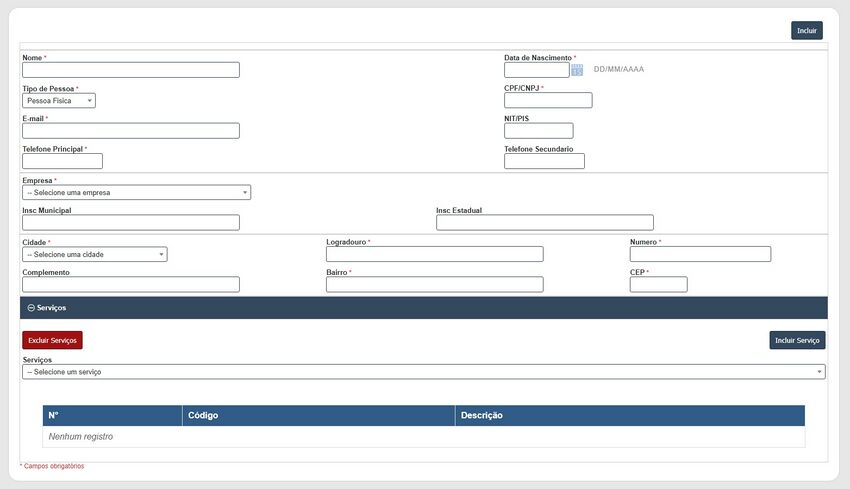Click the red Excluir Serviços button
This screenshot has height=489, width=850.
tap(53, 340)
